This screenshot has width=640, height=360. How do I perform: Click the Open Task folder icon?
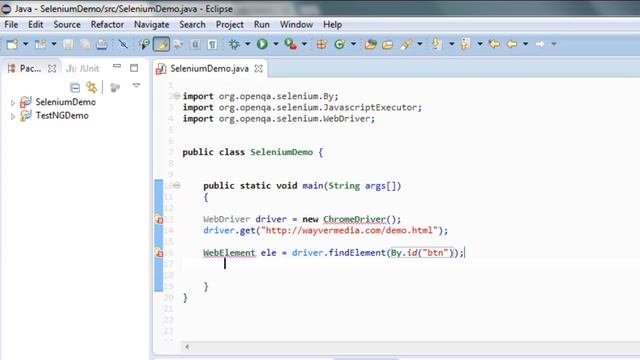pyautogui.click(x=387, y=44)
